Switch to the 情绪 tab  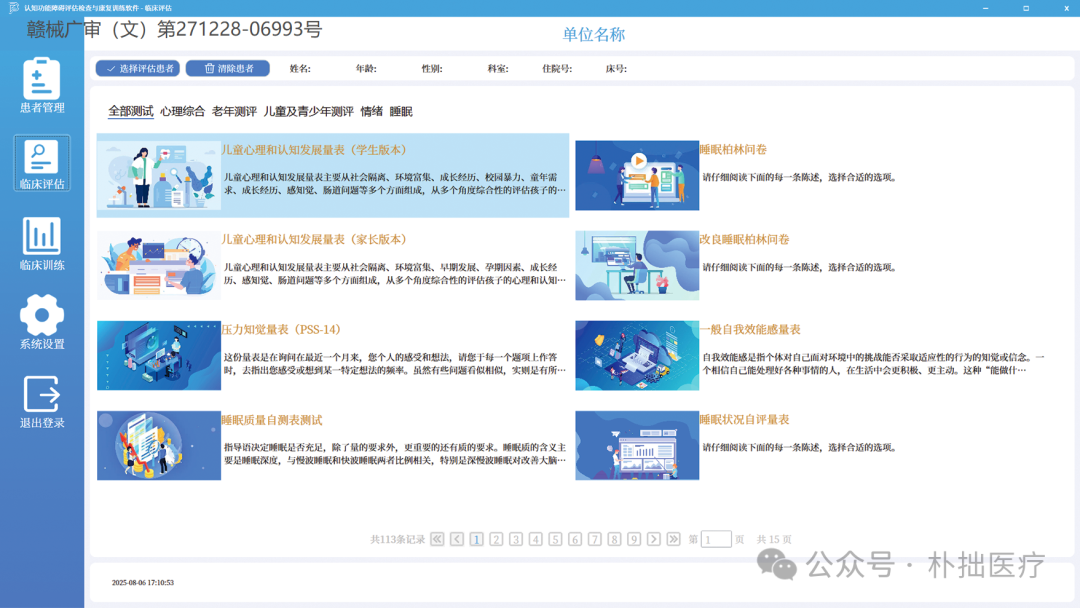coord(371,111)
